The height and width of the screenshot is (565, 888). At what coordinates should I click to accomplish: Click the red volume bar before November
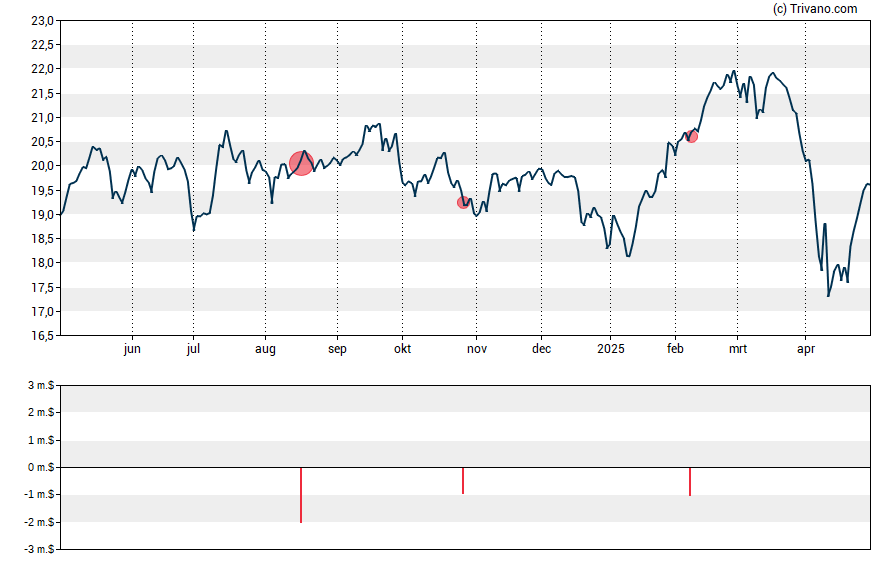pos(463,481)
